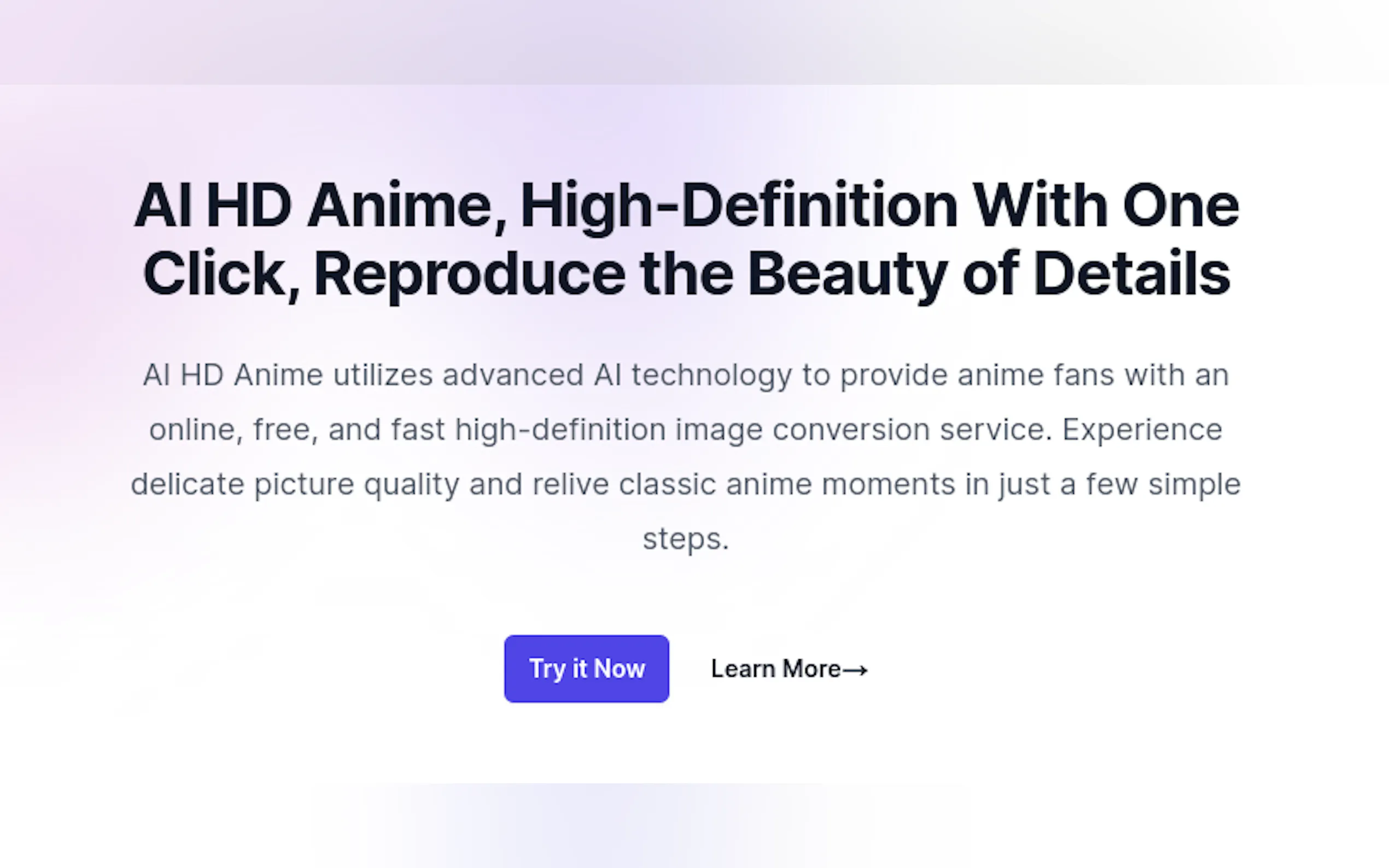Click "With One" at the headline's end
This screenshot has width=1389, height=868.
1105,206
